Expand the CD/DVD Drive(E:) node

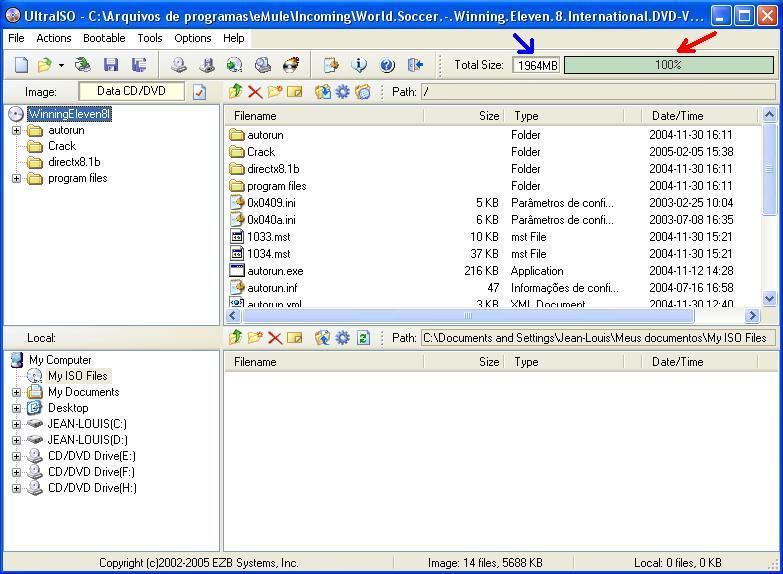[16, 456]
